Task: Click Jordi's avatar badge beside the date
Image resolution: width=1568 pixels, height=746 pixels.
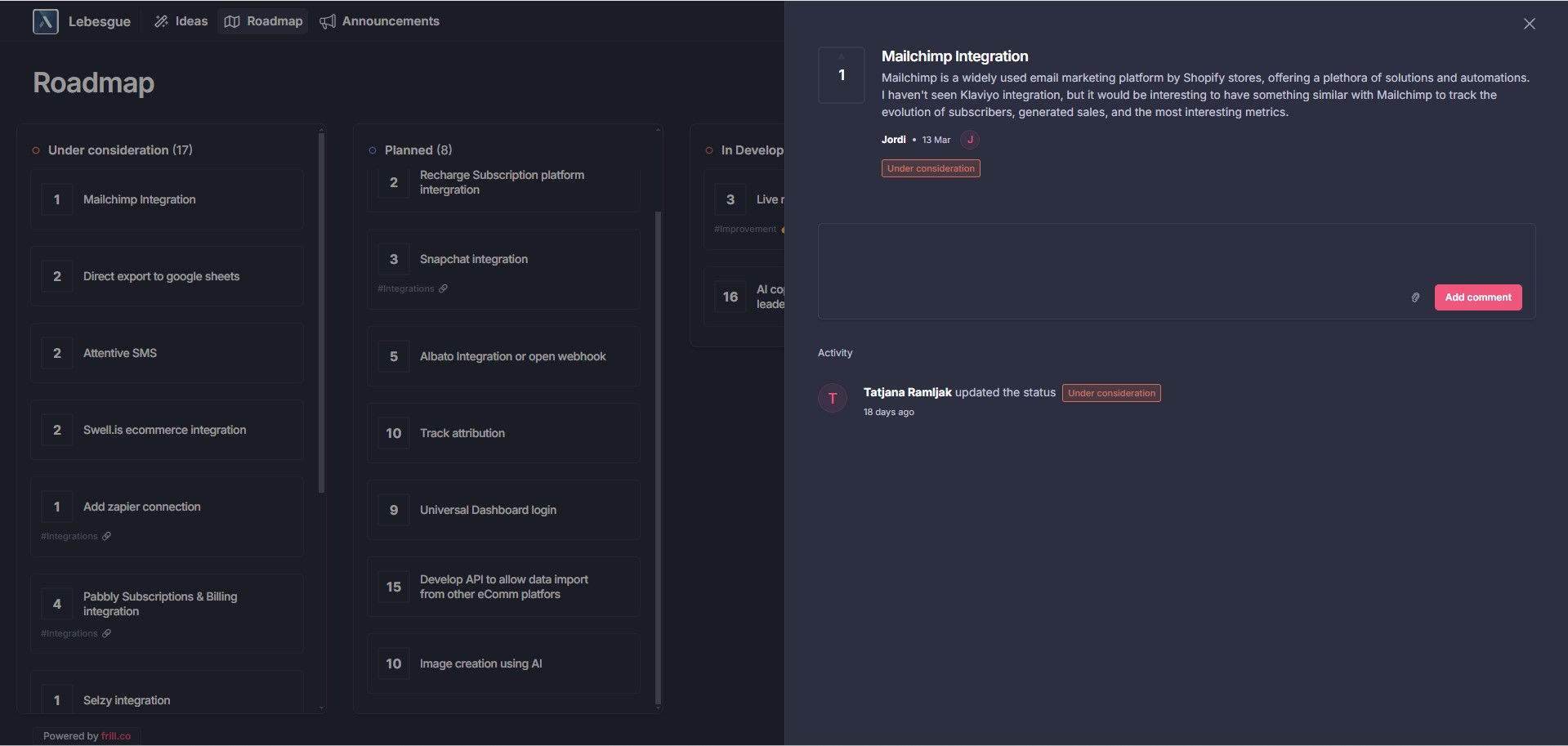Action: (x=970, y=140)
